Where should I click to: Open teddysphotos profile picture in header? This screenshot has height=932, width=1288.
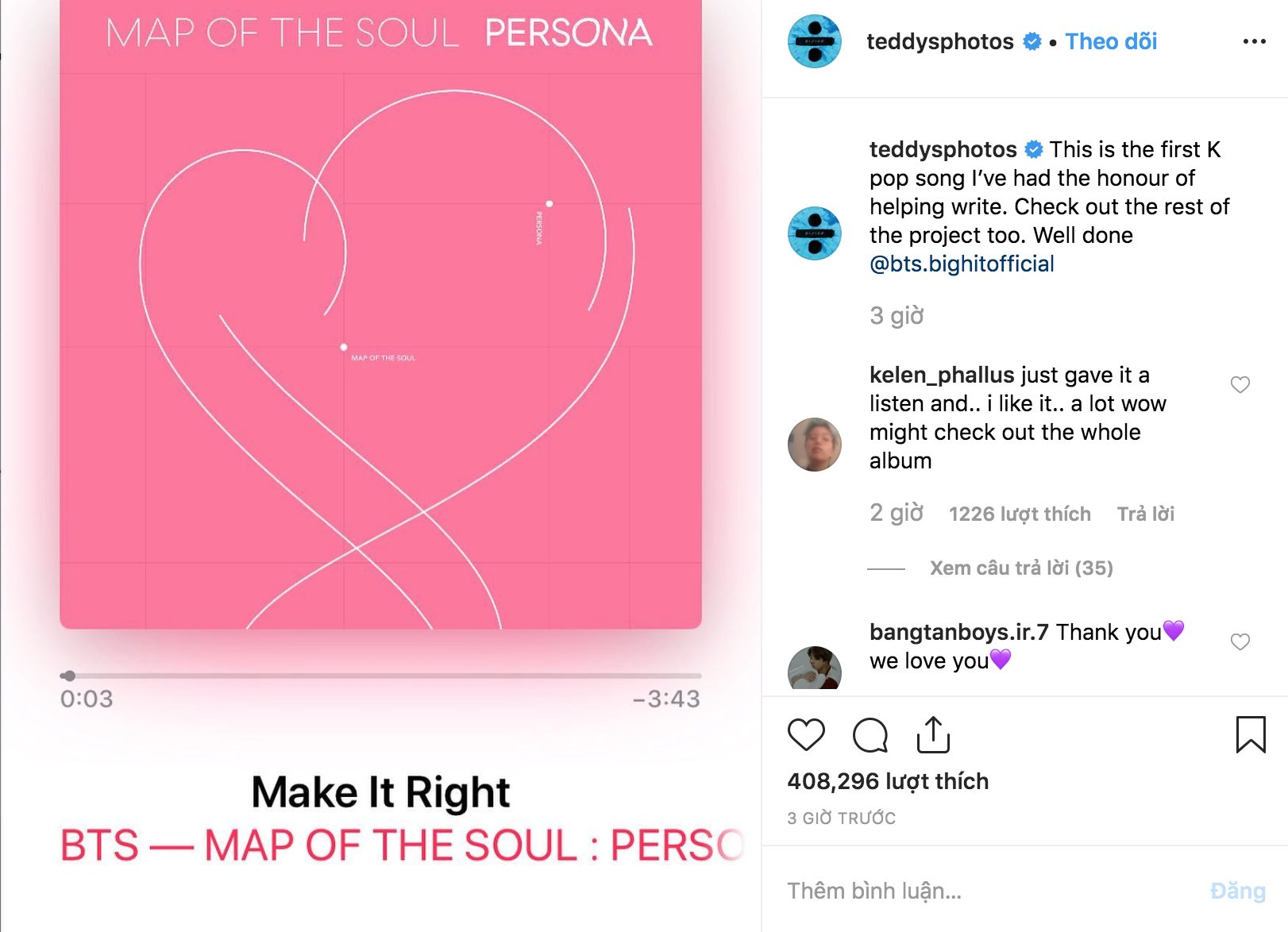tap(814, 41)
